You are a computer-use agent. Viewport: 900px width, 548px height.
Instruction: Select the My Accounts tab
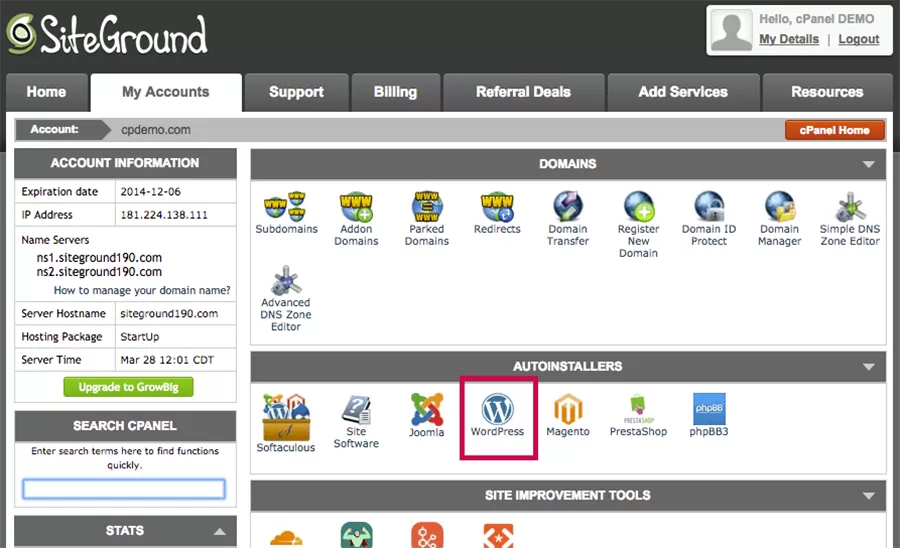click(166, 92)
